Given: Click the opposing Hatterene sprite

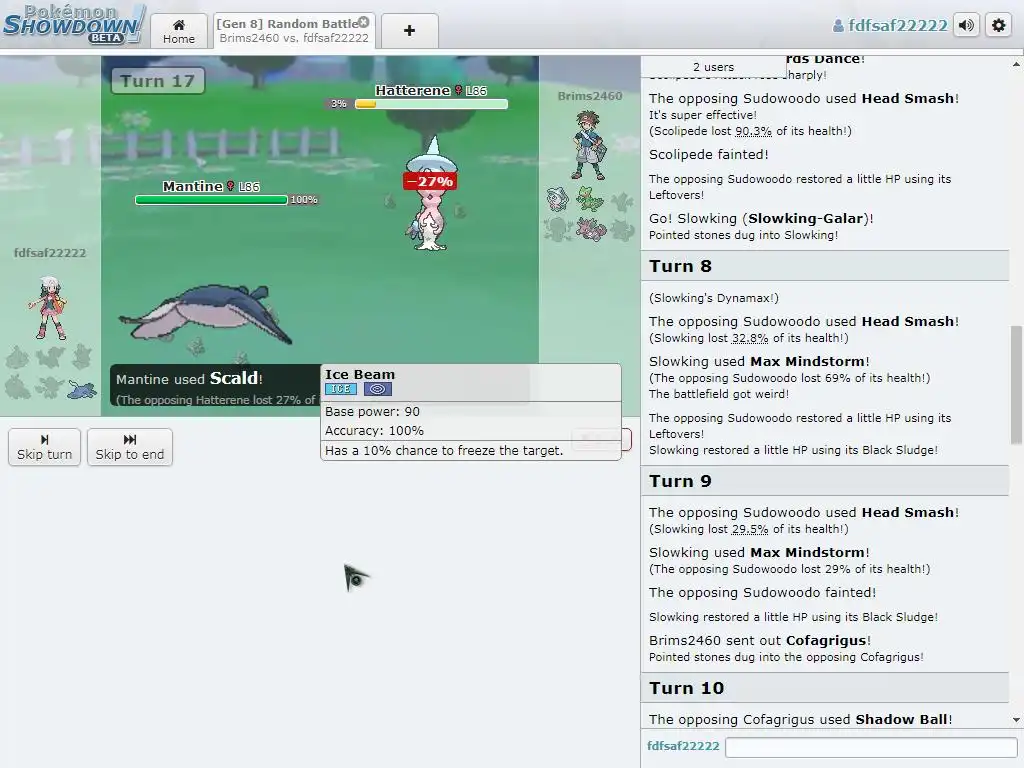Looking at the screenshot, I should click(x=431, y=193).
